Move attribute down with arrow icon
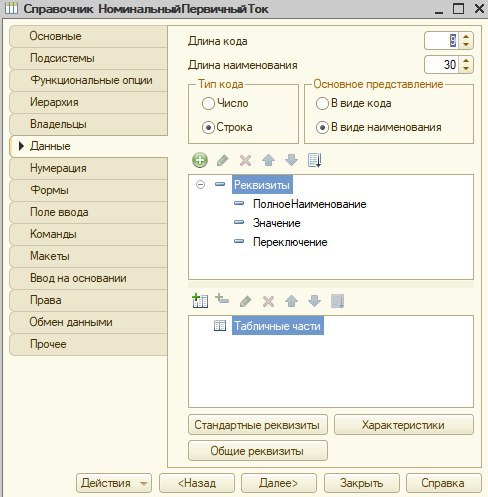The height and width of the screenshot is (497, 488). [x=291, y=160]
